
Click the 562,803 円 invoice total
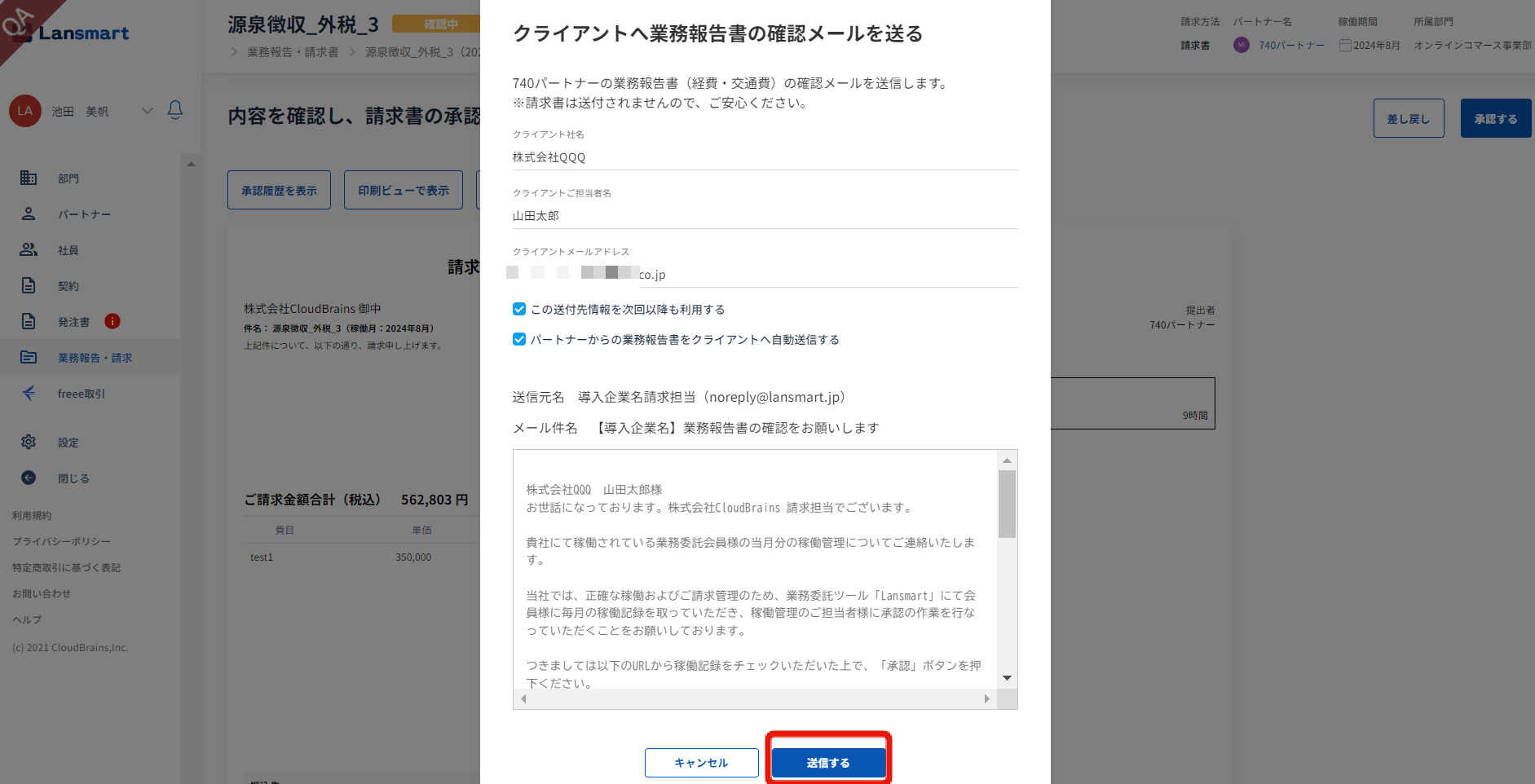point(434,500)
